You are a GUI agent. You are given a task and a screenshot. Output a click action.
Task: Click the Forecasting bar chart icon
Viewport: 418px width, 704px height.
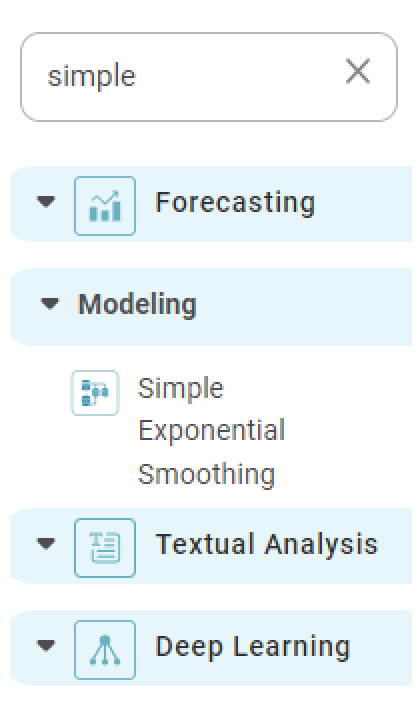105,206
